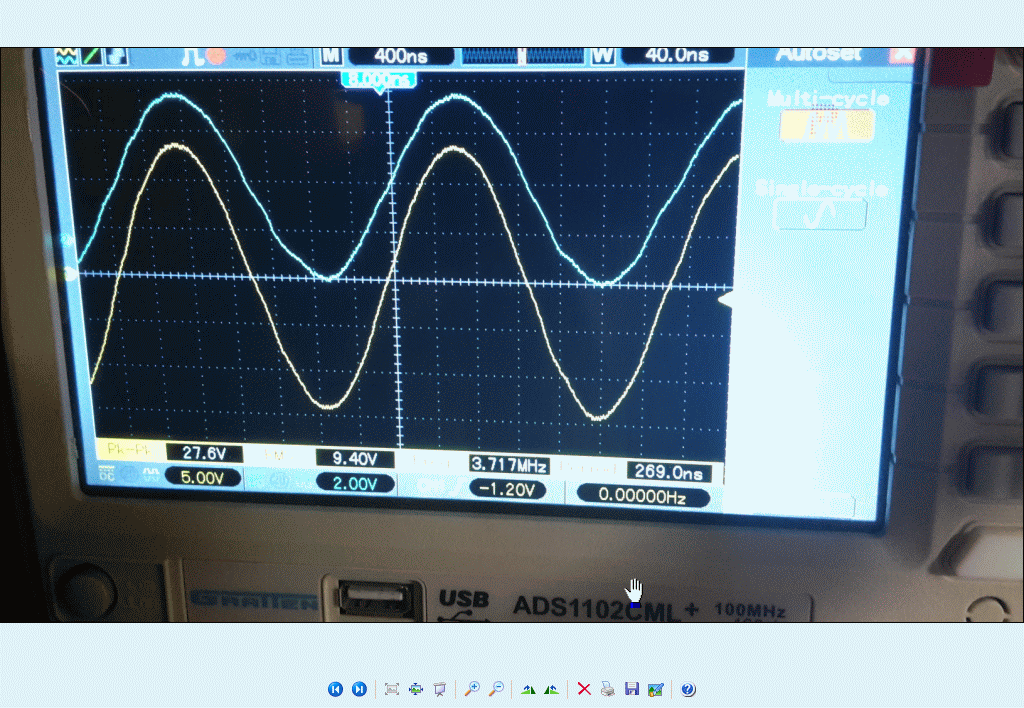1024x708 pixels.
Task: Start the slide show
Action: [x=439, y=689]
